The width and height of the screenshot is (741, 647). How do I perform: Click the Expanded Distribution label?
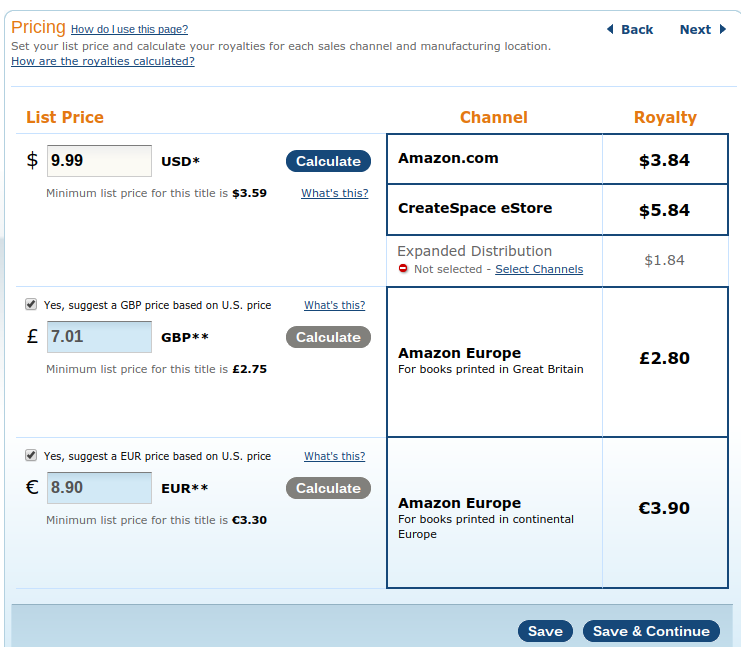(x=474, y=251)
